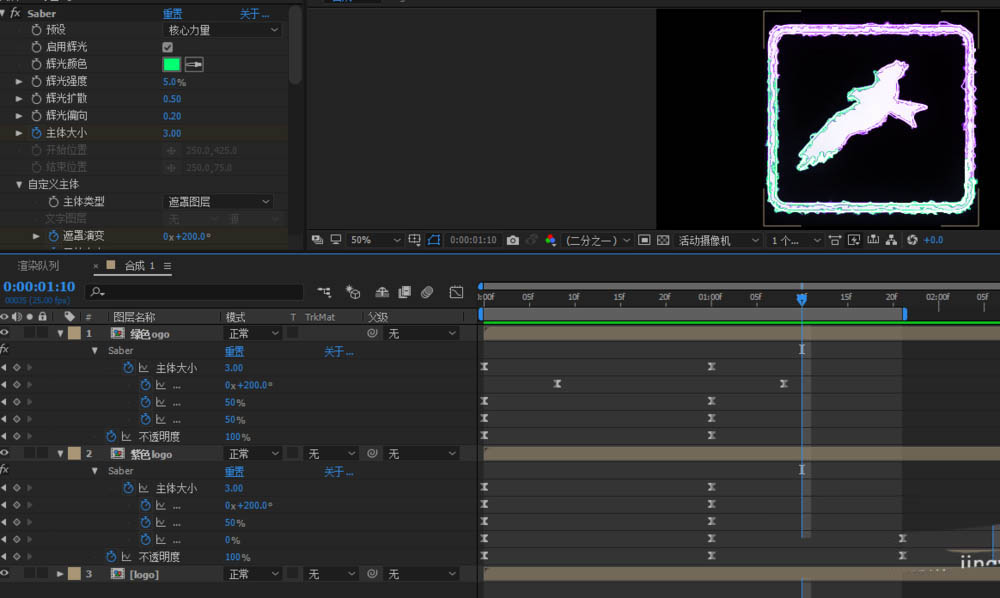Open the 活动摄像机 camera view dropdown
The image size is (1000, 598).
click(x=718, y=240)
